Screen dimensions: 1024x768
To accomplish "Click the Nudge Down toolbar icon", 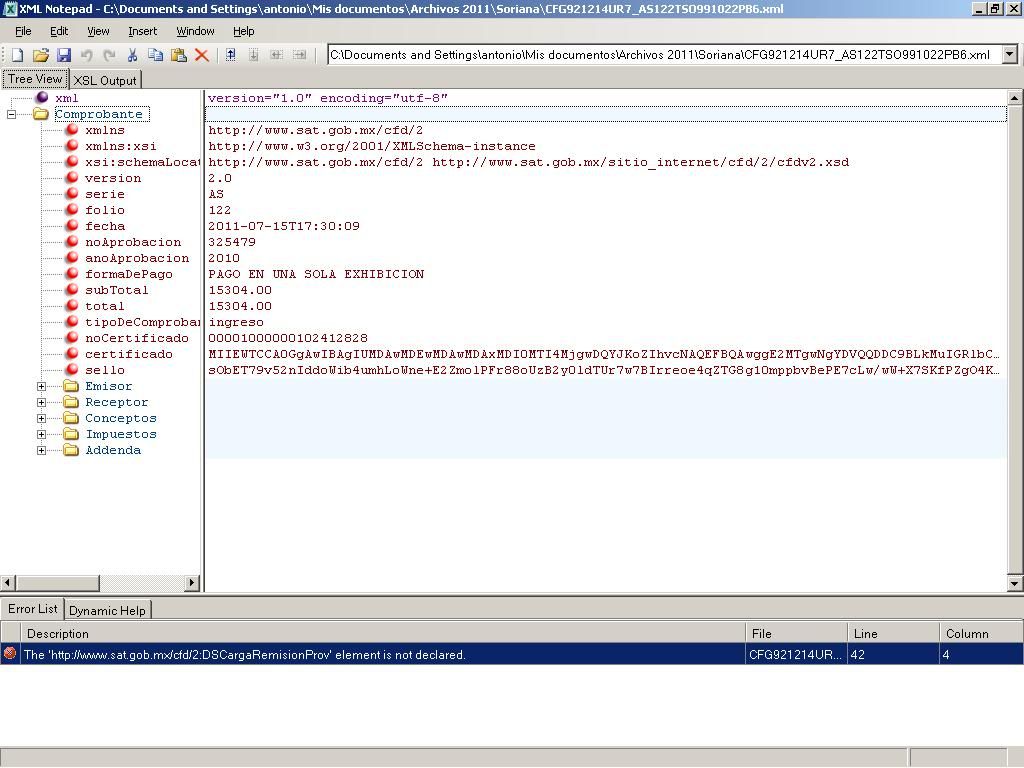I will point(253,55).
